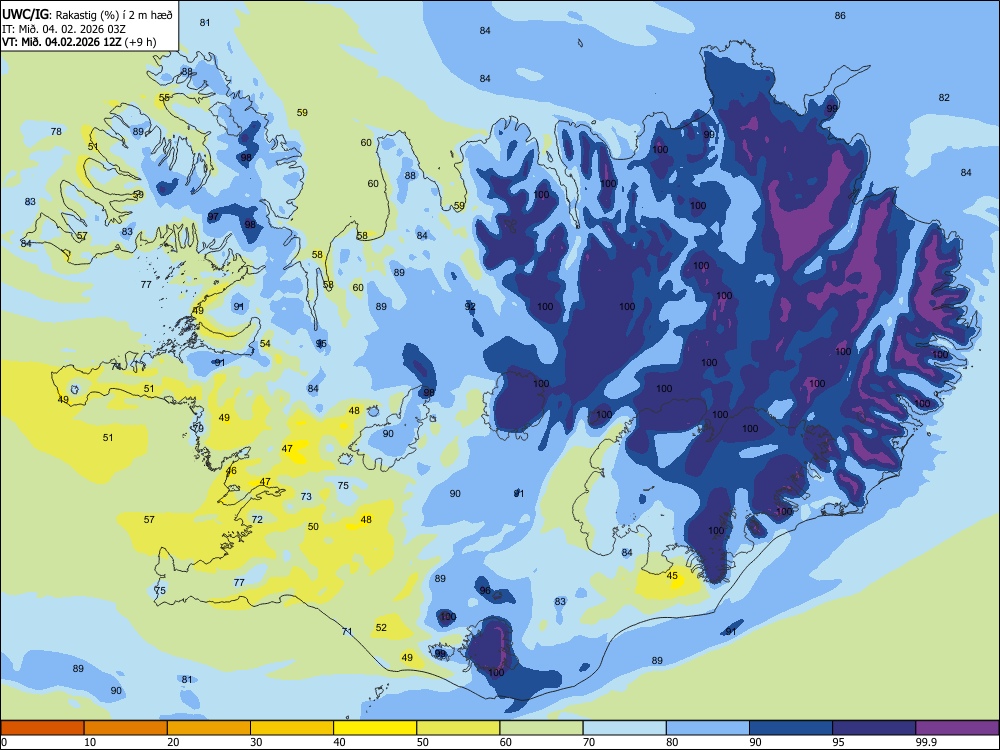This screenshot has height=750, width=1000.
Task: Click the "82" humidity value on the map
Action: [x=944, y=98]
